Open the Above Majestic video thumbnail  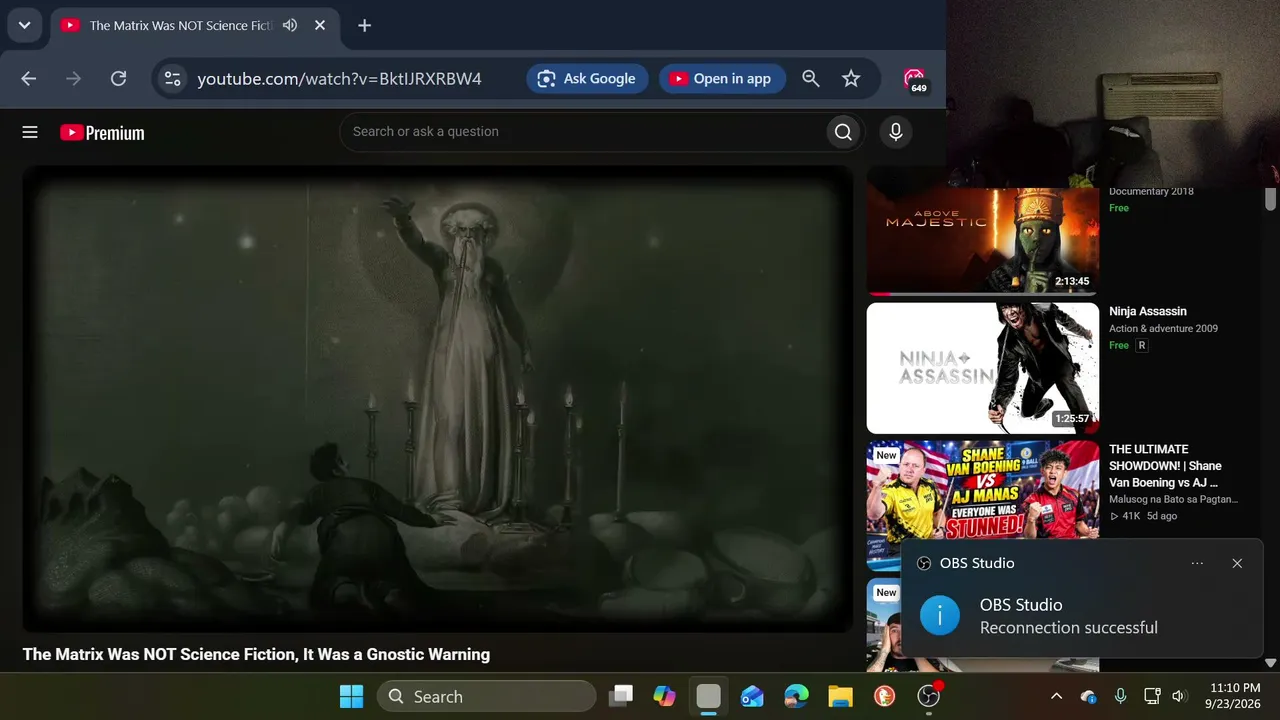point(983,240)
